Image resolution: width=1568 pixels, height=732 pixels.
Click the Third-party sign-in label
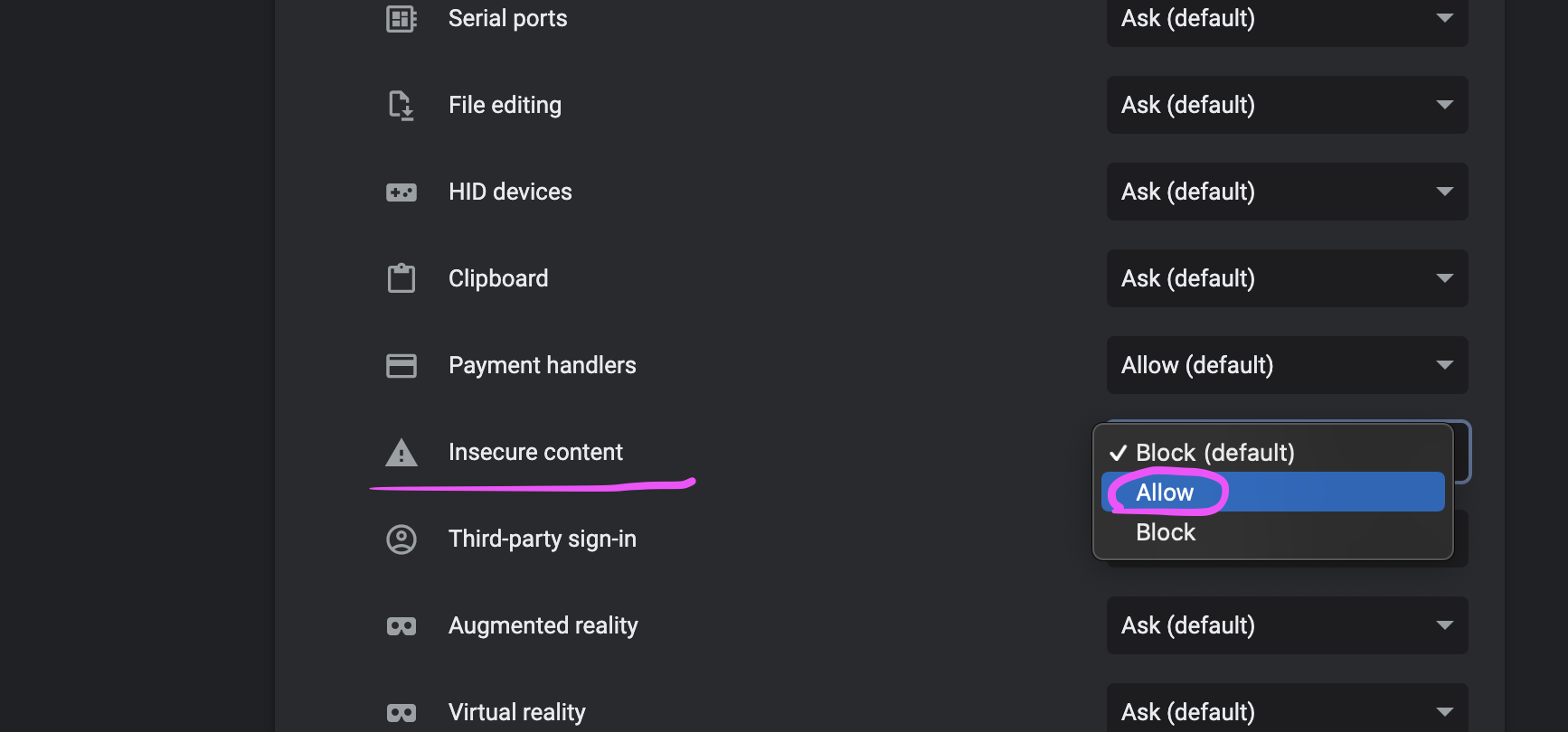pos(542,539)
